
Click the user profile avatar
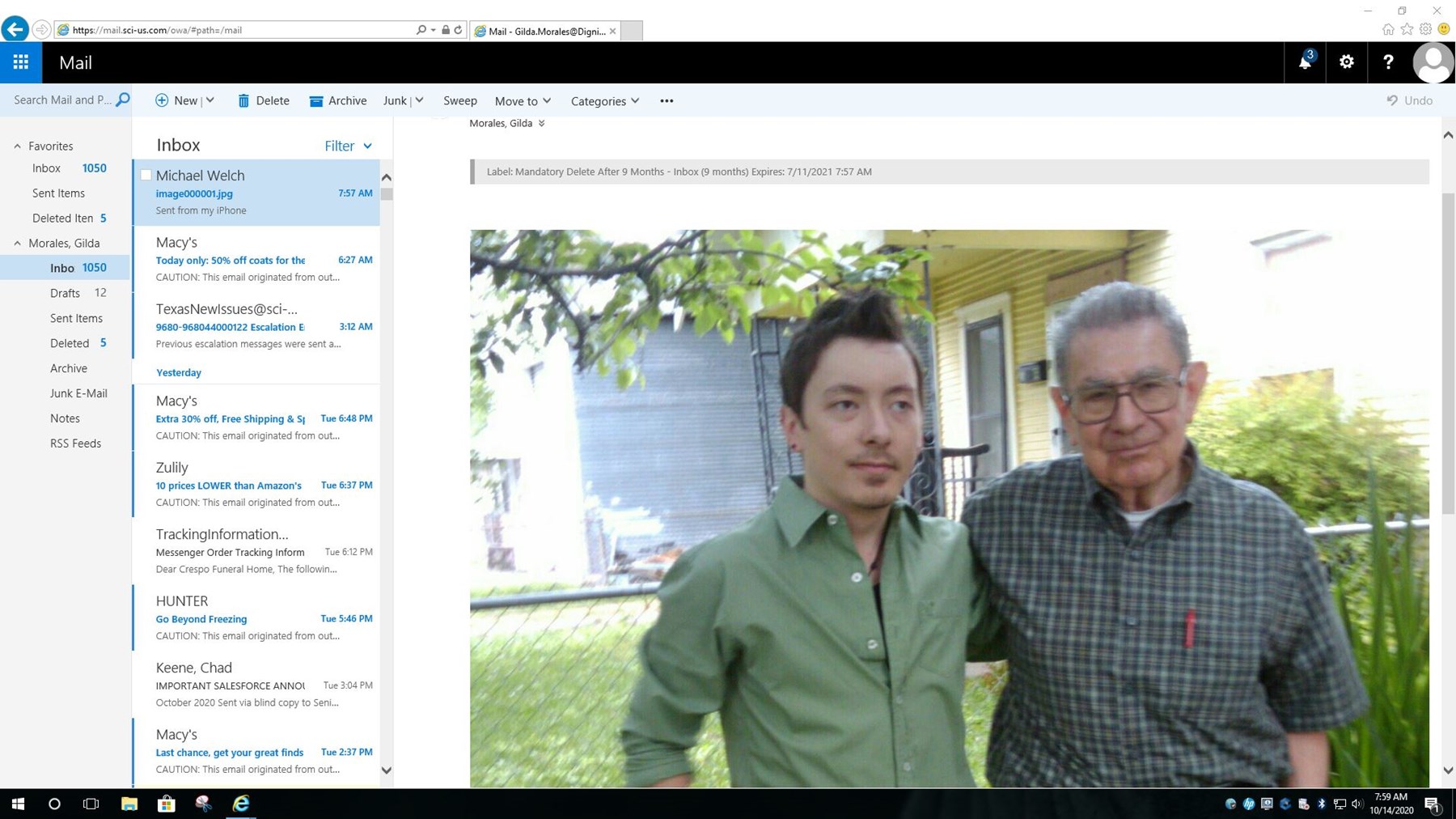pyautogui.click(x=1433, y=62)
